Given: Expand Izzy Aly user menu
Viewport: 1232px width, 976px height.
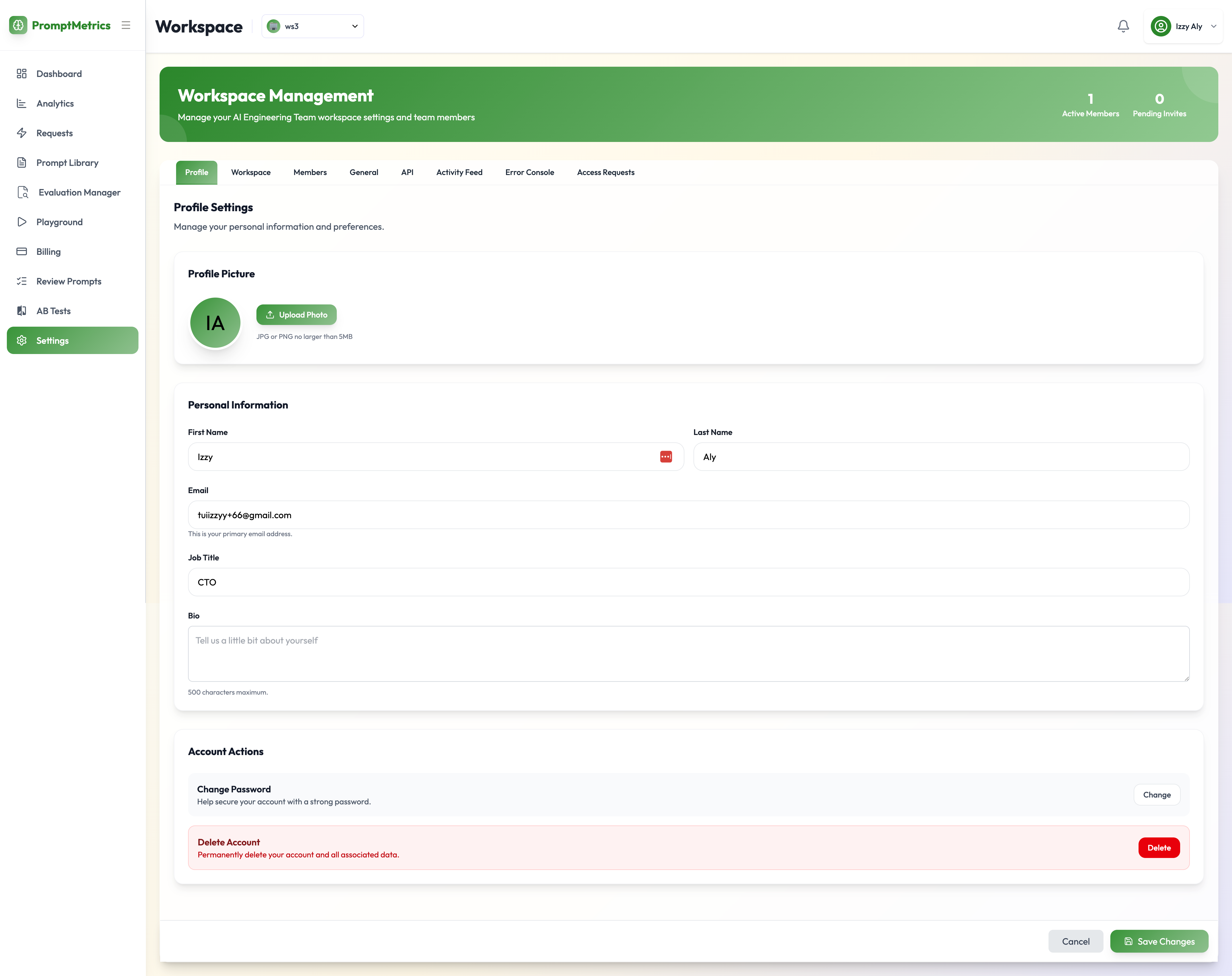Looking at the screenshot, I should tap(1184, 26).
